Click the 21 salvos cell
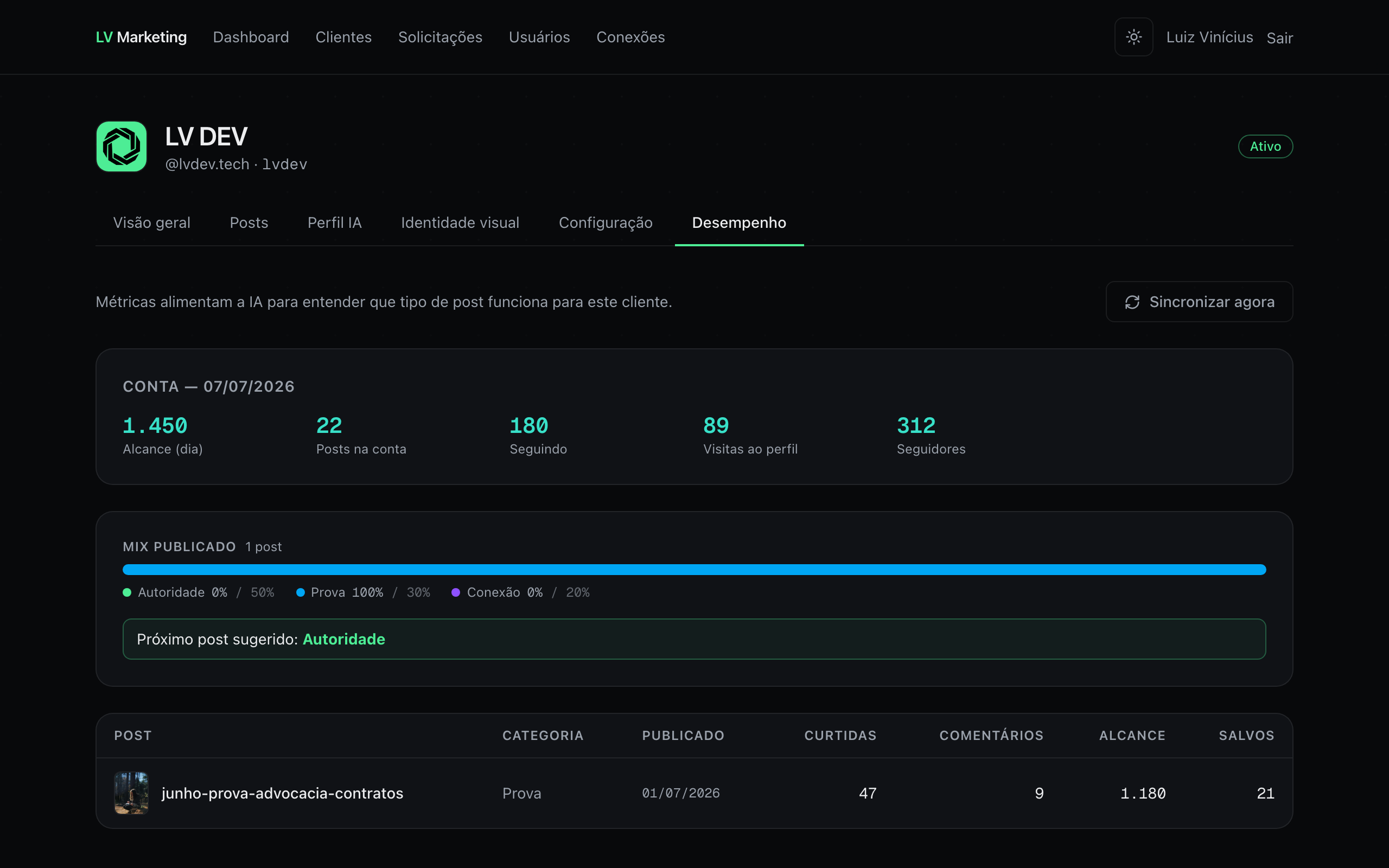 point(1265,793)
